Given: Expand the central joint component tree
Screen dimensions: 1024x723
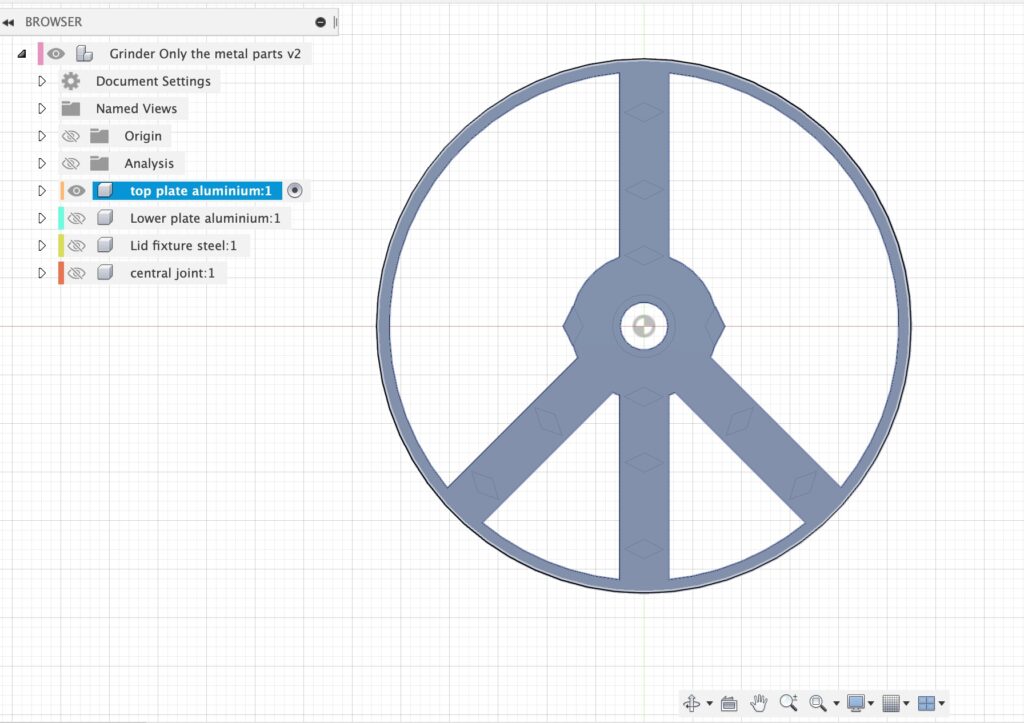Looking at the screenshot, I should (42, 273).
